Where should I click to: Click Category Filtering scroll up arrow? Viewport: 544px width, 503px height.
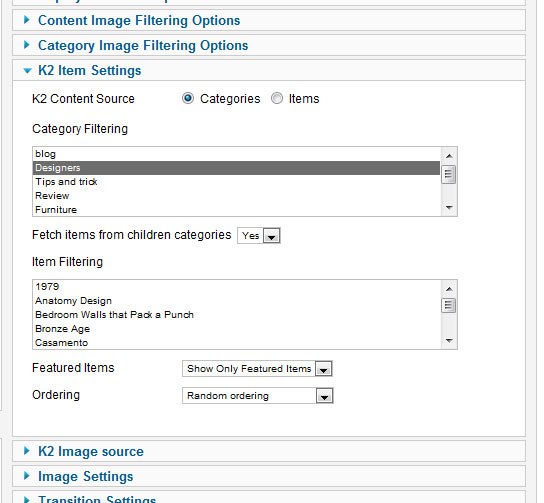point(449,156)
